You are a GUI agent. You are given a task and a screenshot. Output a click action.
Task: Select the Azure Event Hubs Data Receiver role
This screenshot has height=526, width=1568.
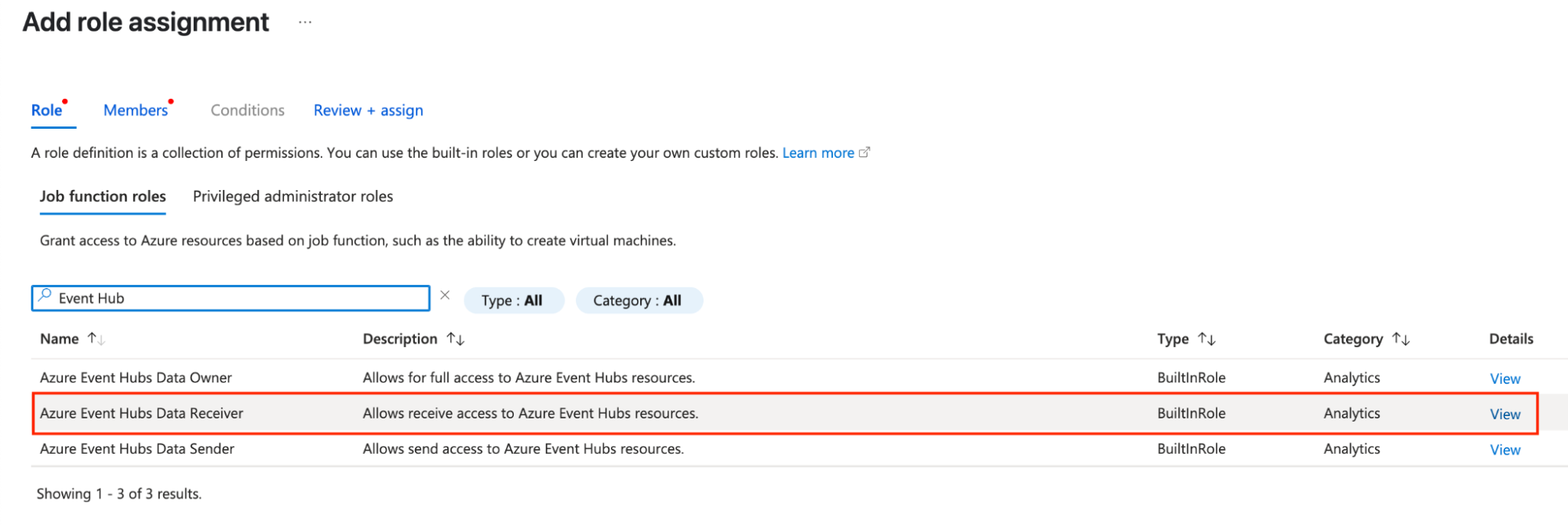tap(141, 413)
